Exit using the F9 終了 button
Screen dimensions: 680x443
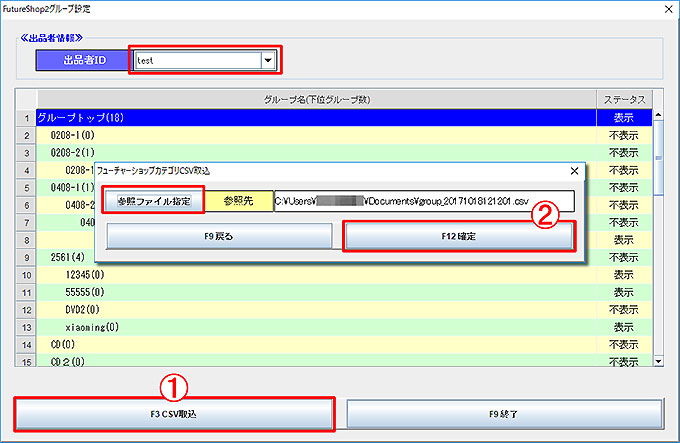click(504, 413)
